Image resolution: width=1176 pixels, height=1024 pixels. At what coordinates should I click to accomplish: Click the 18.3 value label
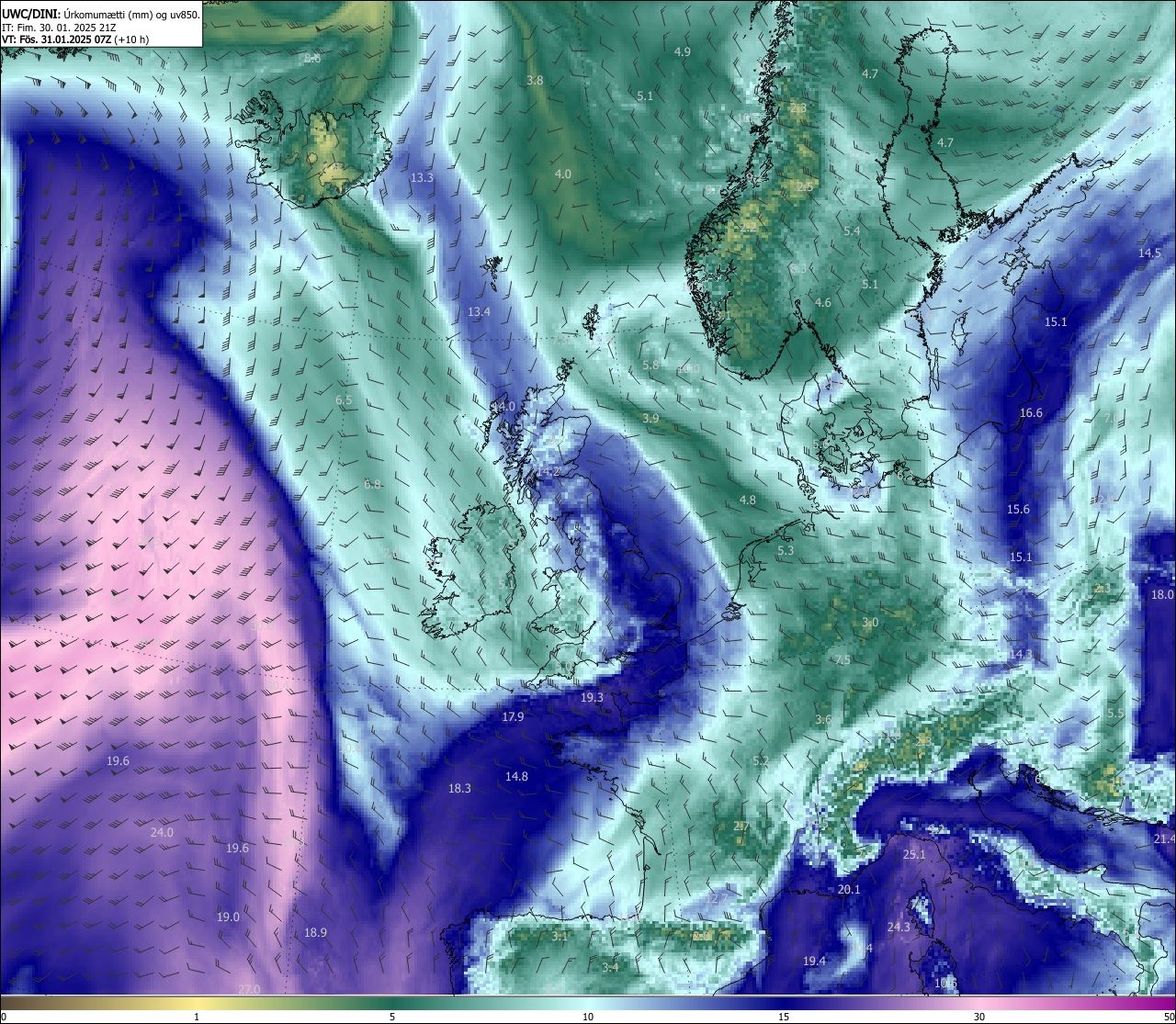coord(459,789)
